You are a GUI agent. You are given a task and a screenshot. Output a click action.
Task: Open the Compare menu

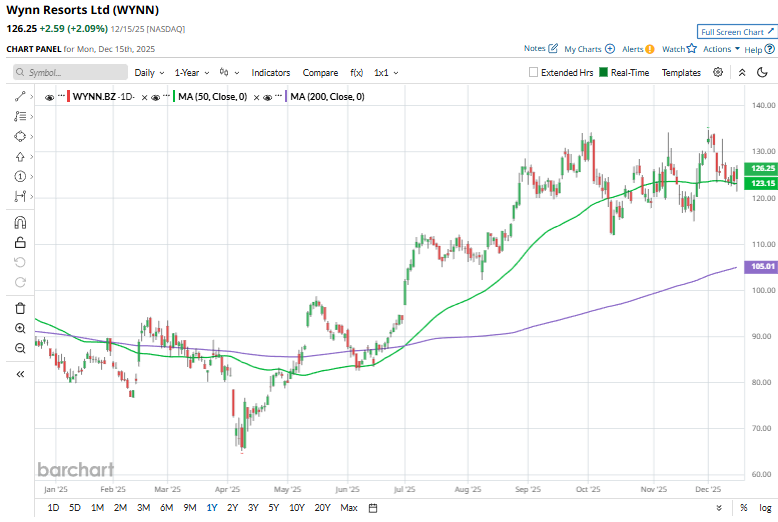(x=320, y=73)
